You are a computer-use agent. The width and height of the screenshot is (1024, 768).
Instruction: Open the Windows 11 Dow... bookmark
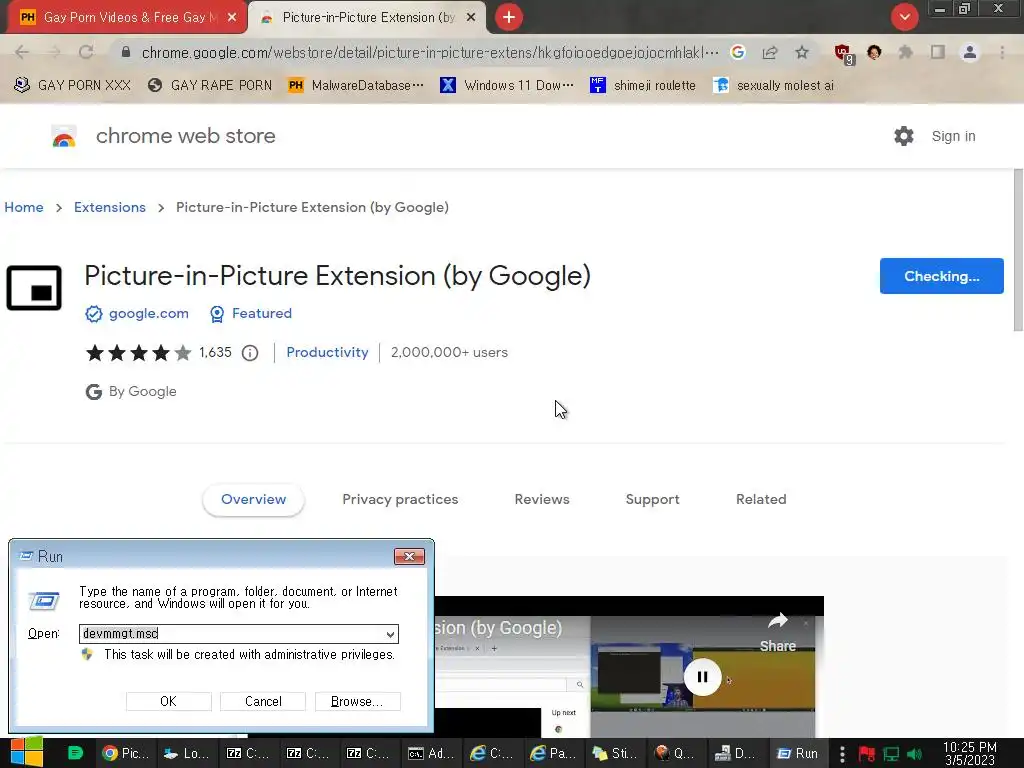507,86
